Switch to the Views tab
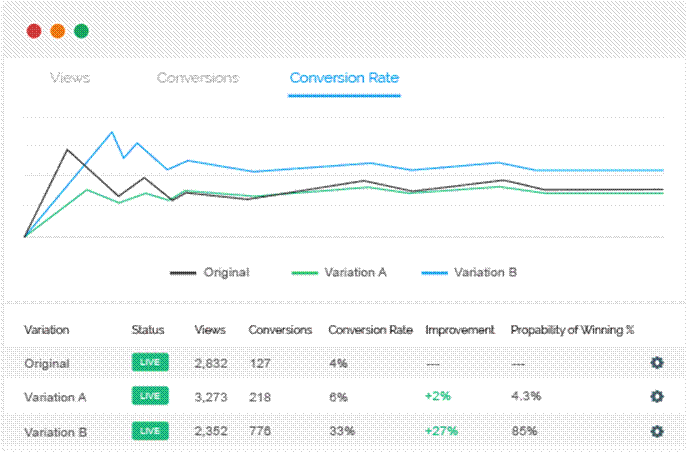The width and height of the screenshot is (688, 454). [x=70, y=78]
